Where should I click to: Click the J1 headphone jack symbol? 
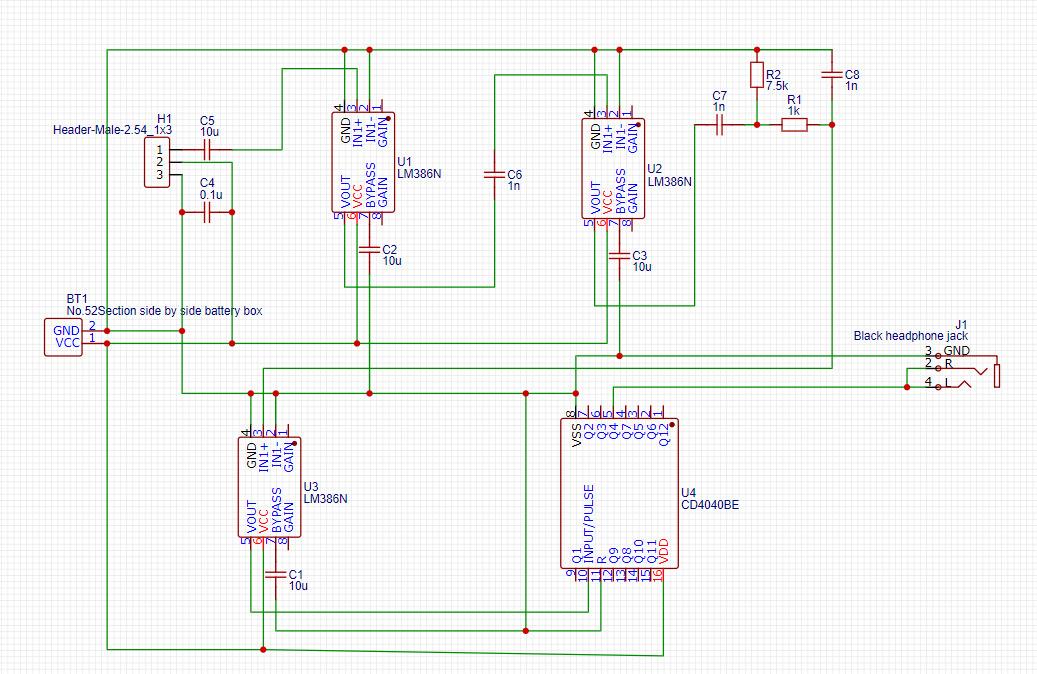(965, 370)
